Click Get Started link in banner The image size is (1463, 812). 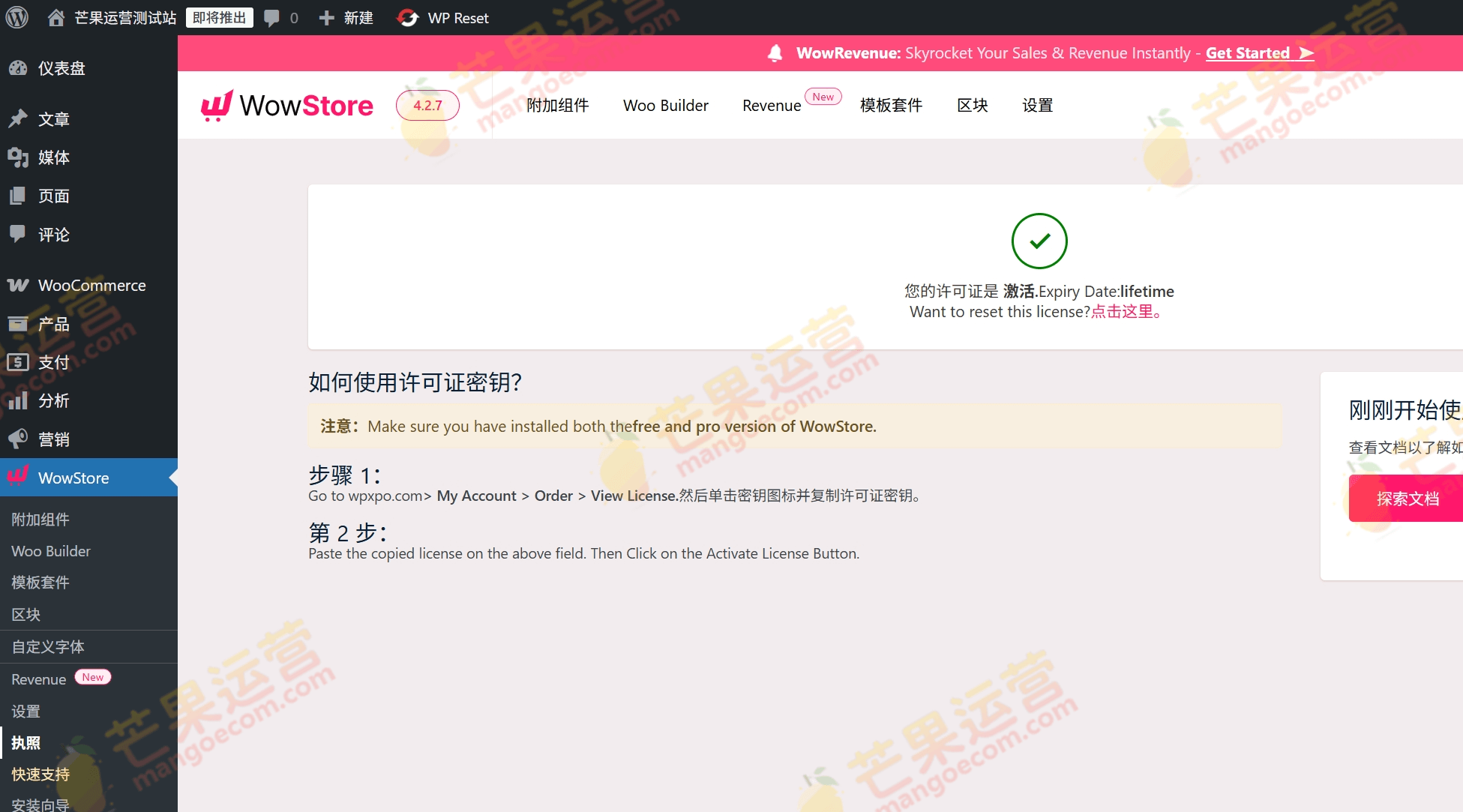[x=1247, y=53]
